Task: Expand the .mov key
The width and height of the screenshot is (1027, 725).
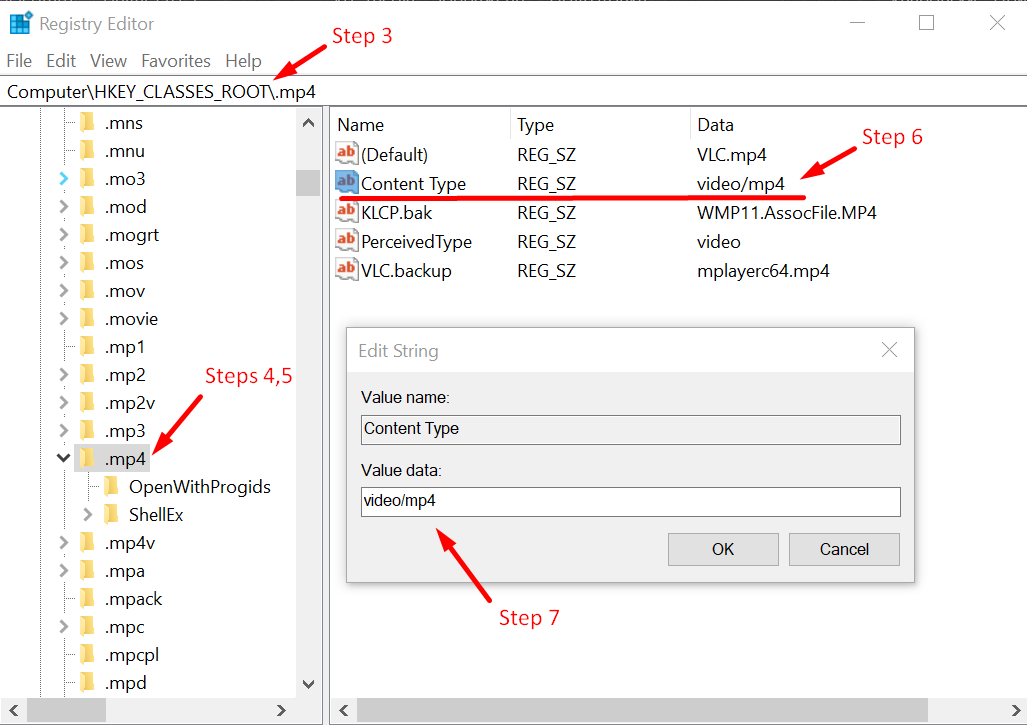Action: click(64, 291)
